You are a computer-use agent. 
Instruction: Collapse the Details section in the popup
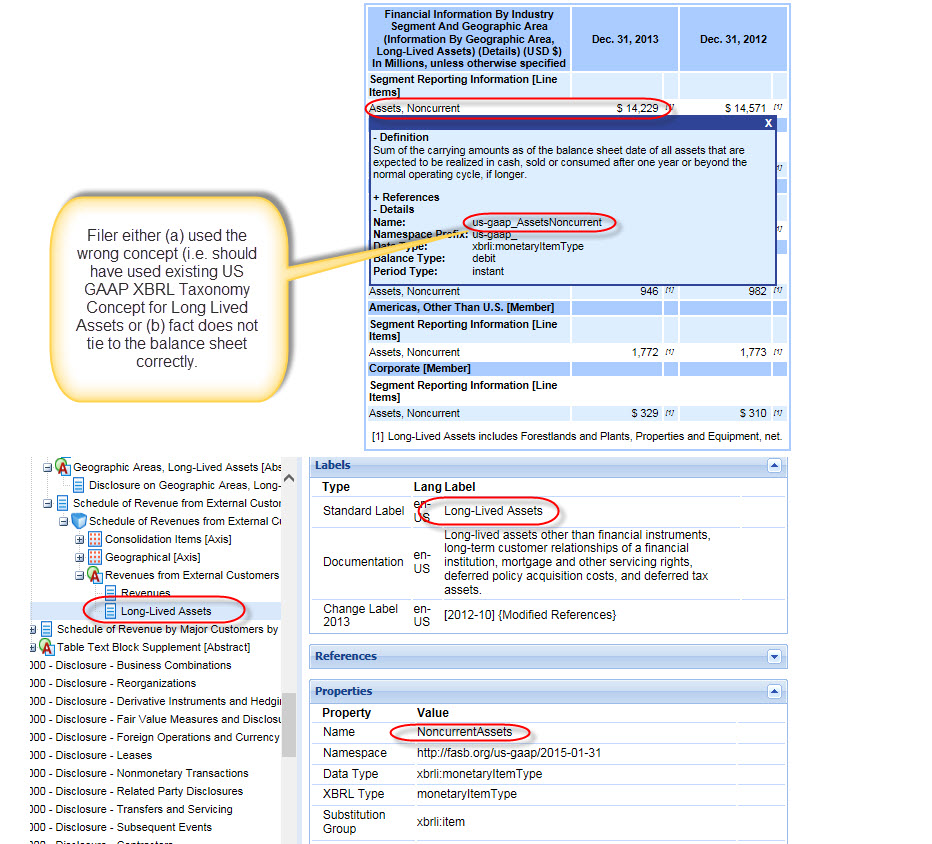[x=393, y=209]
